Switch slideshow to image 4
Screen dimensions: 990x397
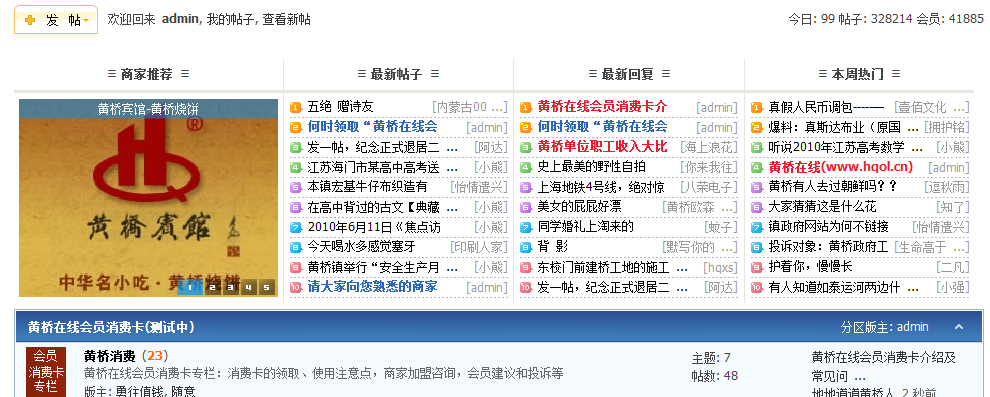(x=248, y=288)
